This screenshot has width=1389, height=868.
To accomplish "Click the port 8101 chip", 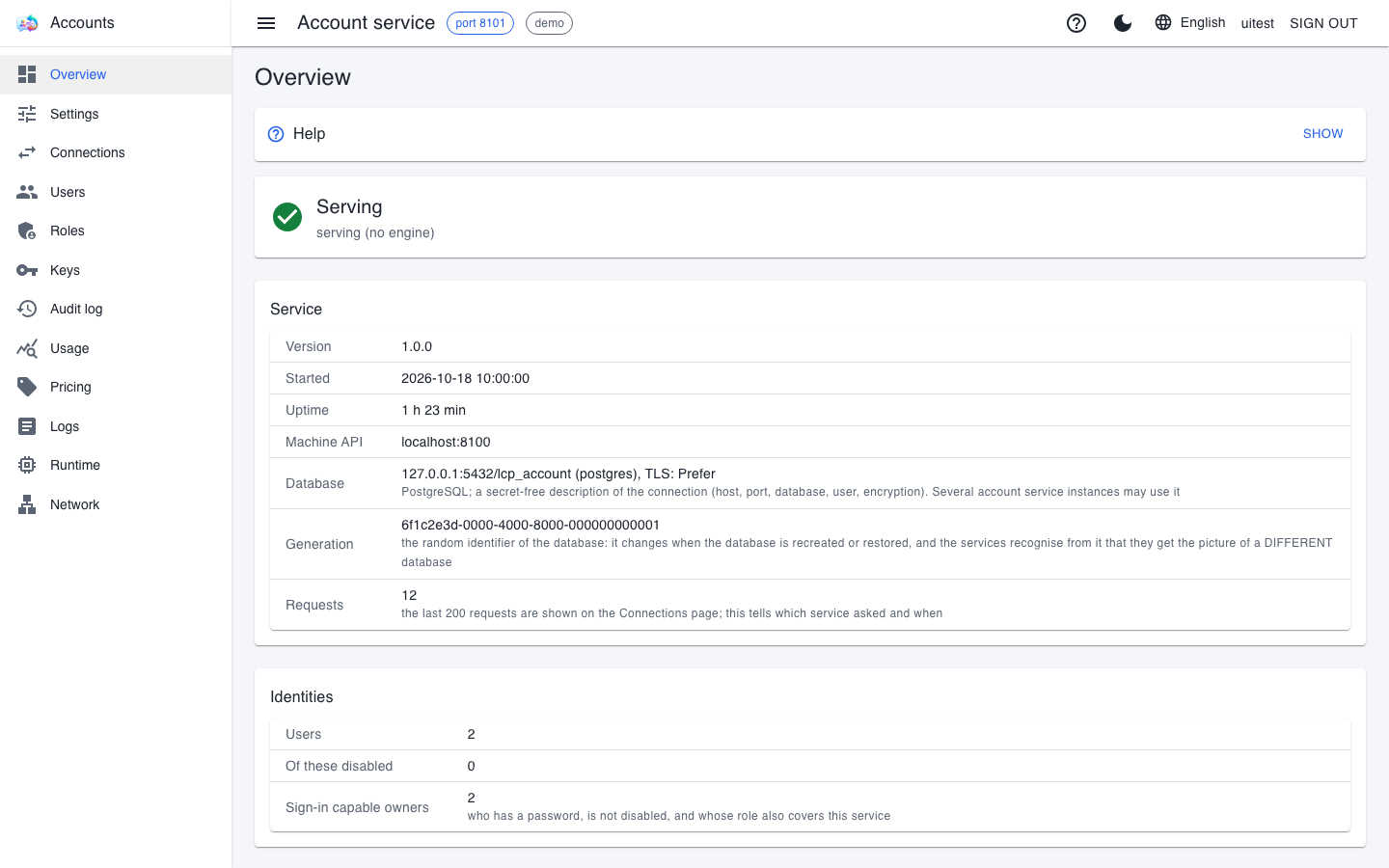I will 480,23.
